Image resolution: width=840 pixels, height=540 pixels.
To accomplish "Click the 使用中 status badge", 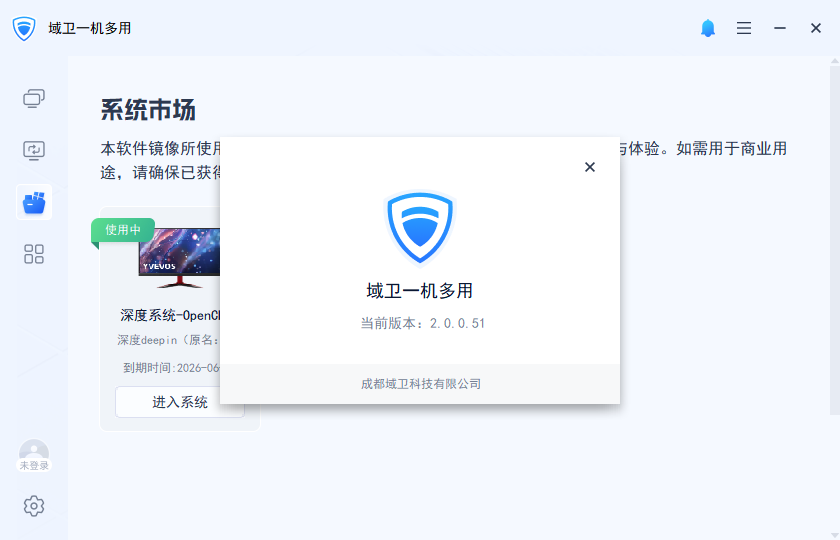I will (123, 230).
